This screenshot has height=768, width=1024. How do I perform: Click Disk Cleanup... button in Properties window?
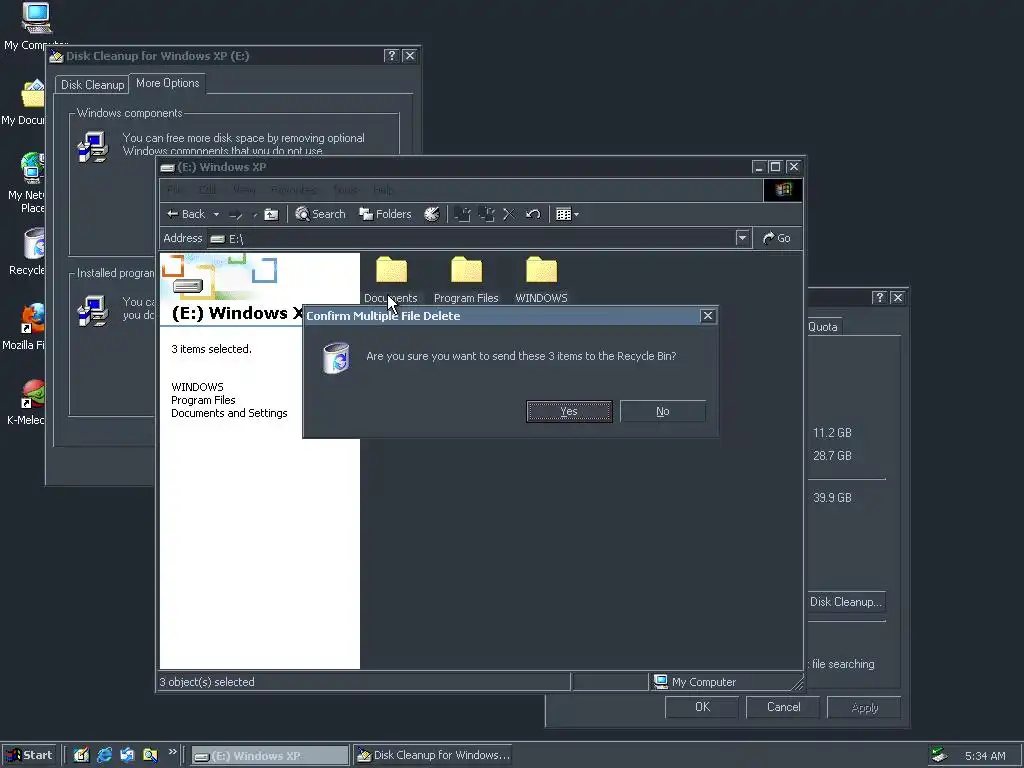[x=846, y=602]
